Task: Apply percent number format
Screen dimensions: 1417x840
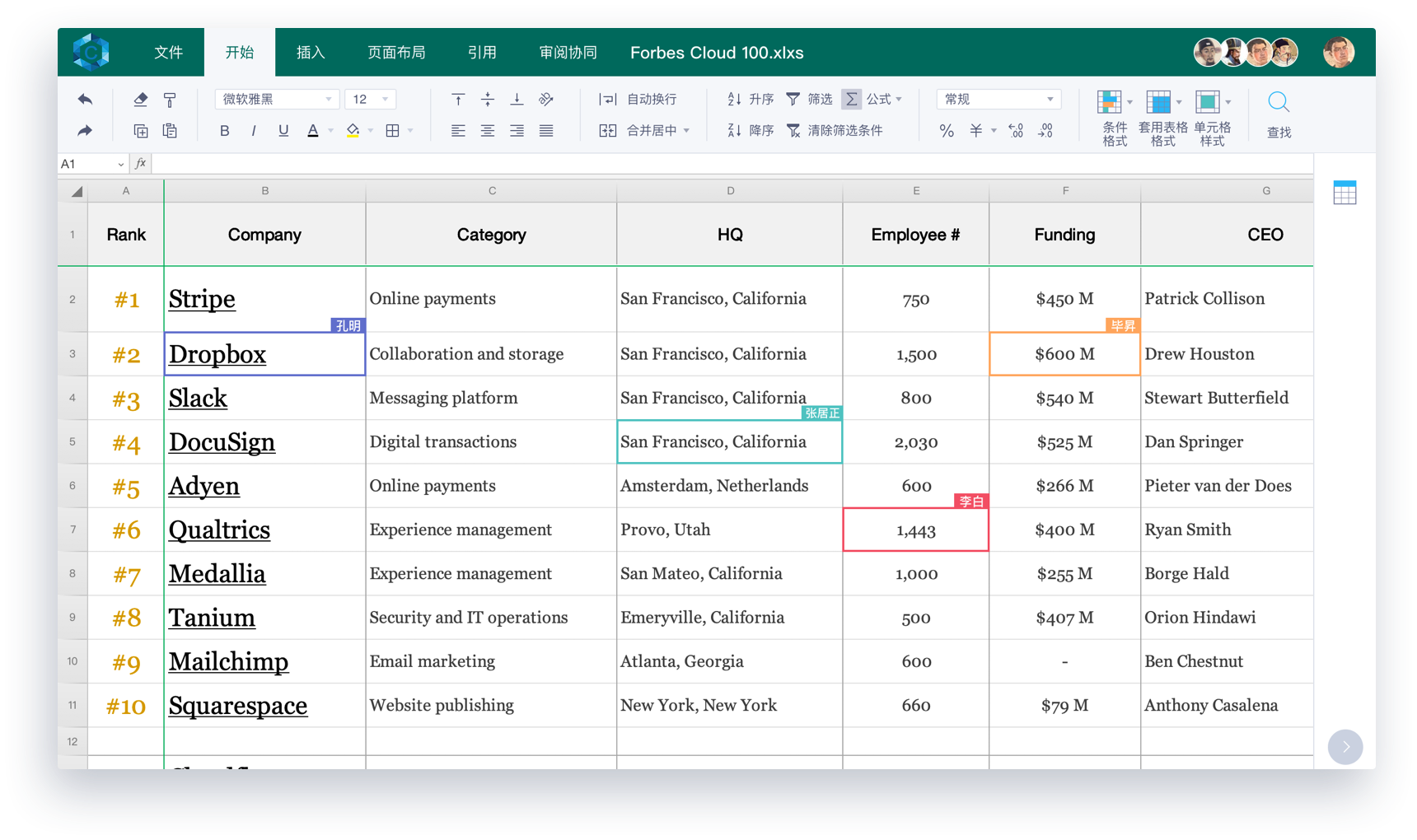Action: tap(947, 131)
